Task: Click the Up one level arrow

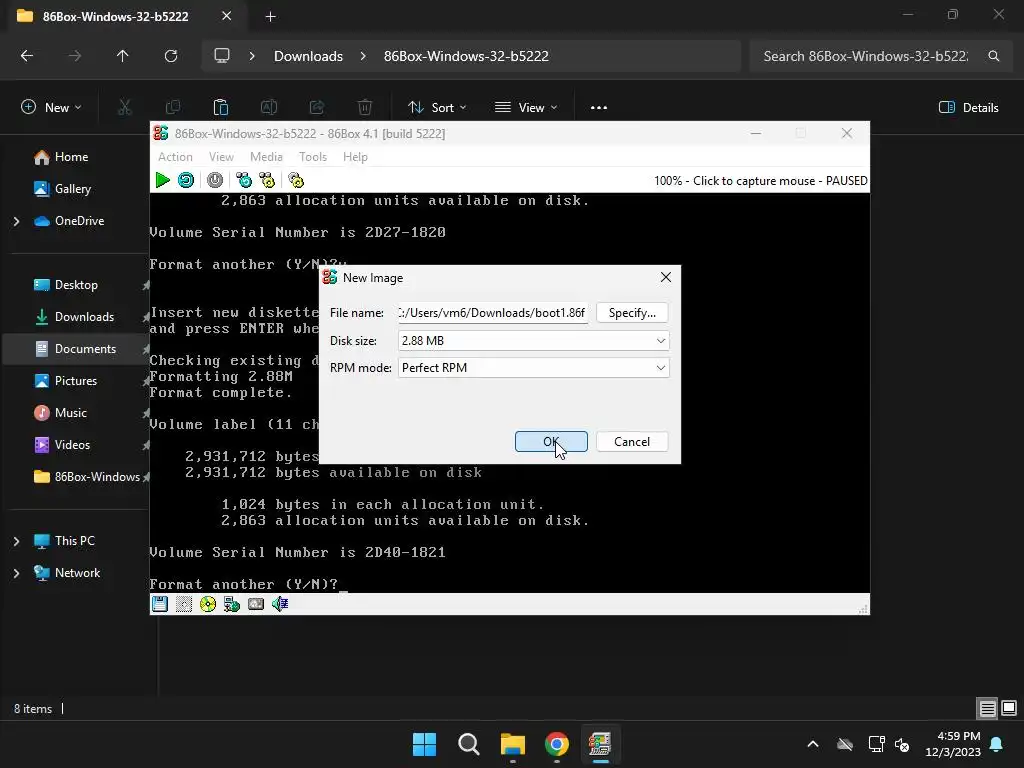Action: 122,56
